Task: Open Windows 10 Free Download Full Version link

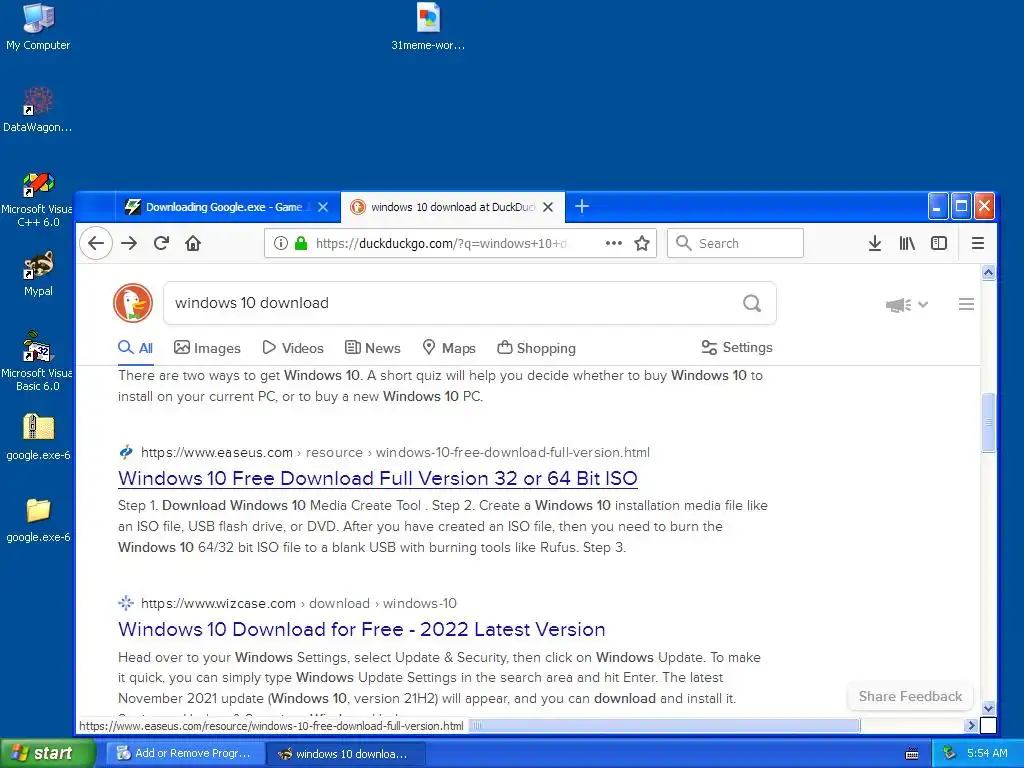Action: tap(377, 478)
